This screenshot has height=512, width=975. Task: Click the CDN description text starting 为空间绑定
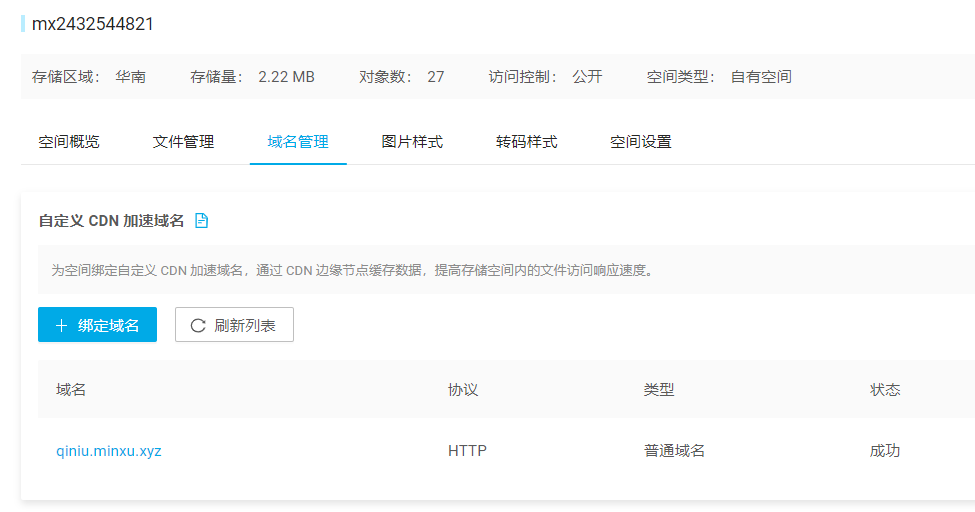point(353,271)
